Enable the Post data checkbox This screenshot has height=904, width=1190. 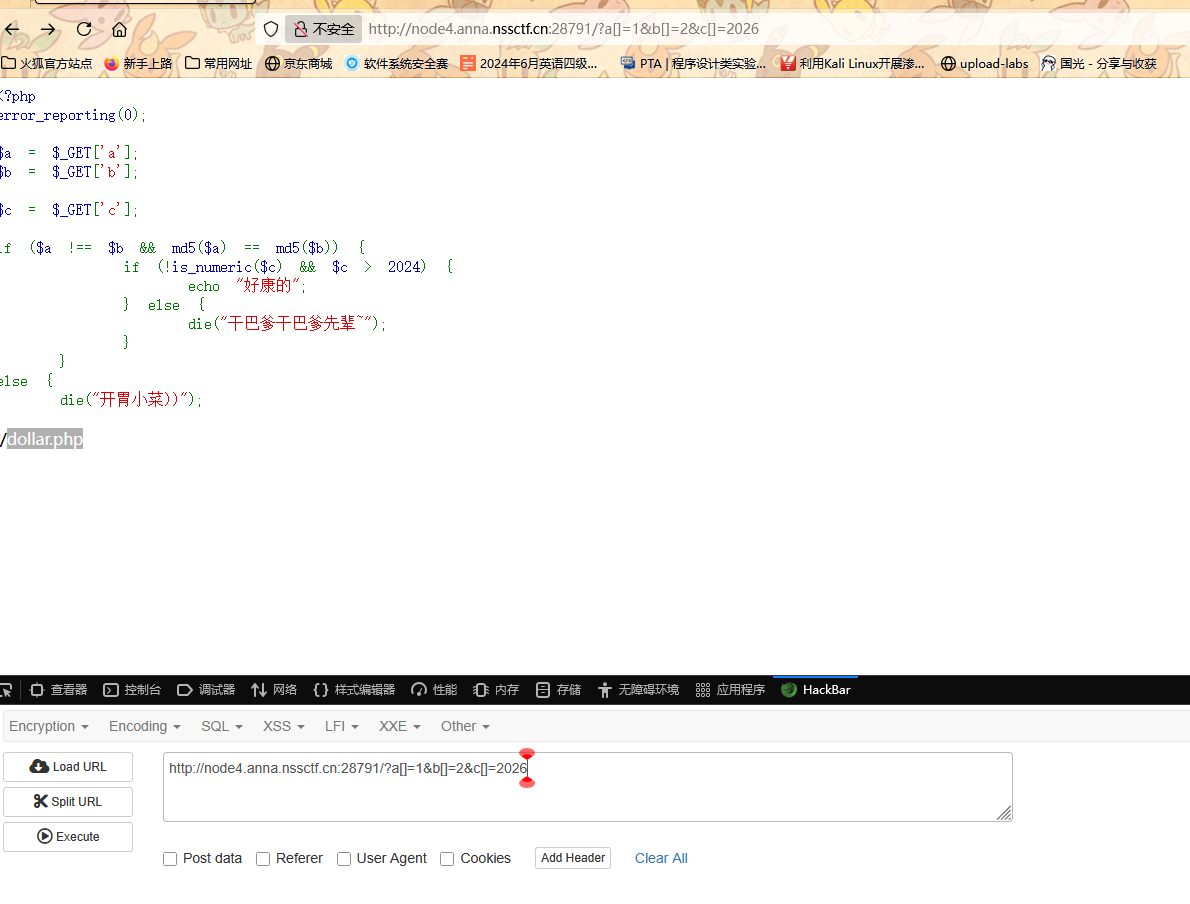pos(170,859)
